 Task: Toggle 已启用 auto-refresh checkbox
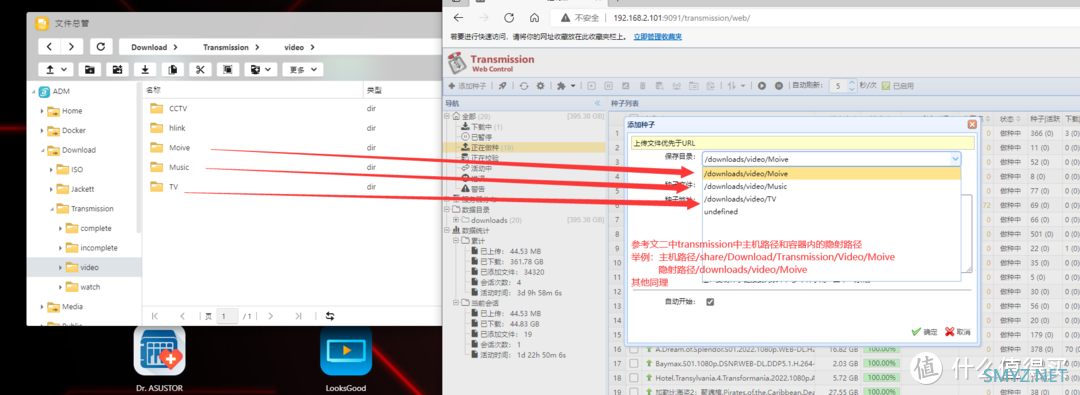click(x=886, y=86)
